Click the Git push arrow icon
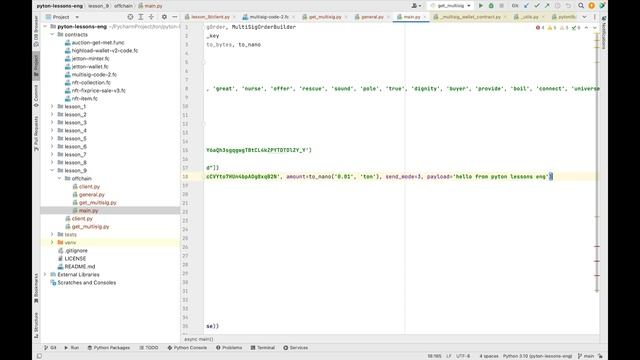This screenshot has height=360, width=640. click(x=547, y=6)
